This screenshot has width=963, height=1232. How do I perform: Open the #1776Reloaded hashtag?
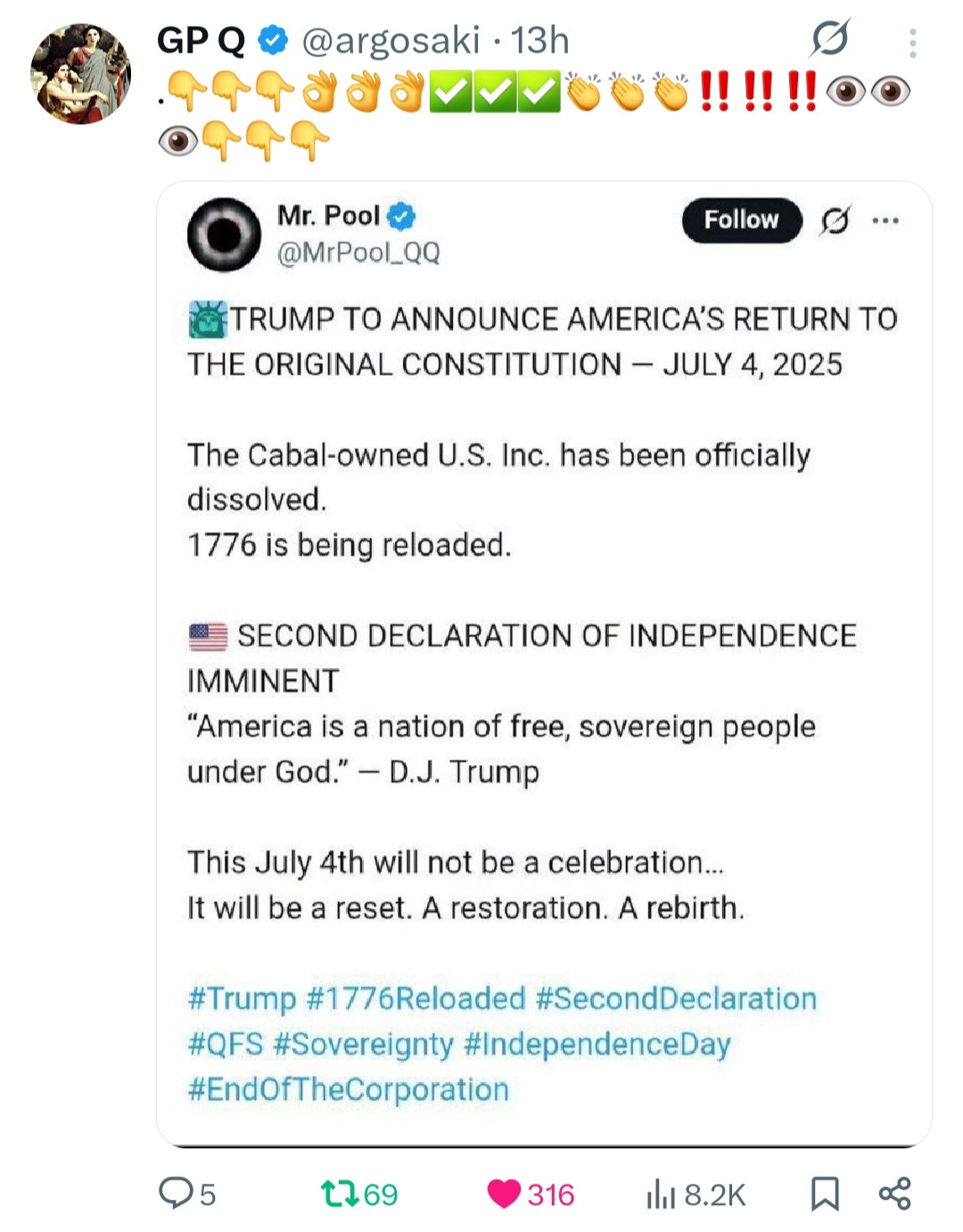coord(416,998)
